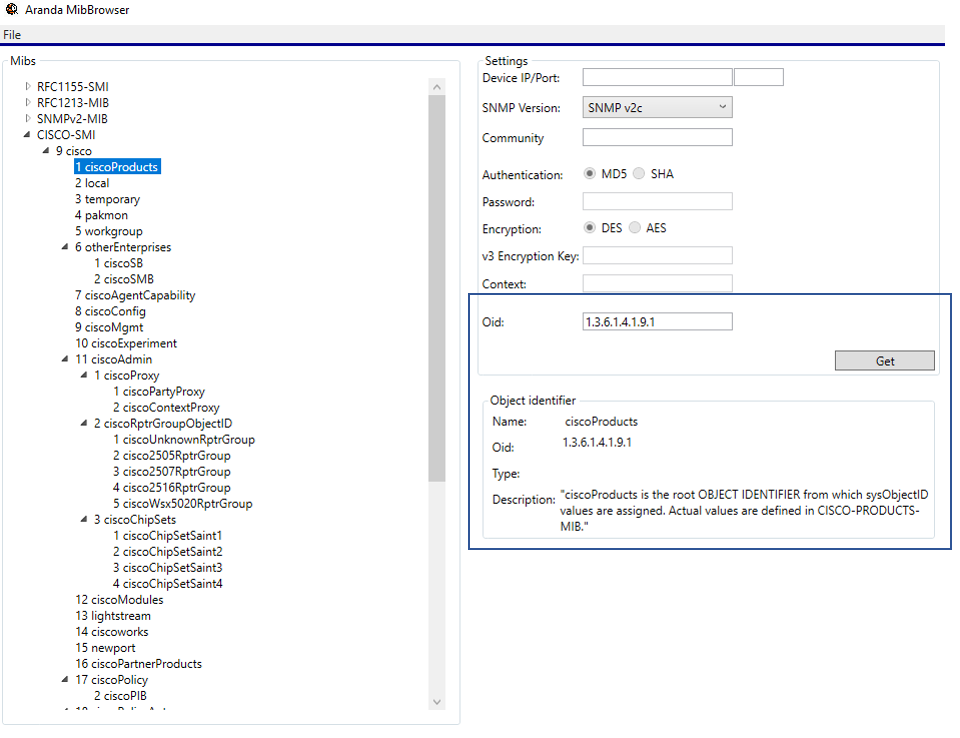Click the Password input field
This screenshot has width=960, height=738.
(657, 201)
